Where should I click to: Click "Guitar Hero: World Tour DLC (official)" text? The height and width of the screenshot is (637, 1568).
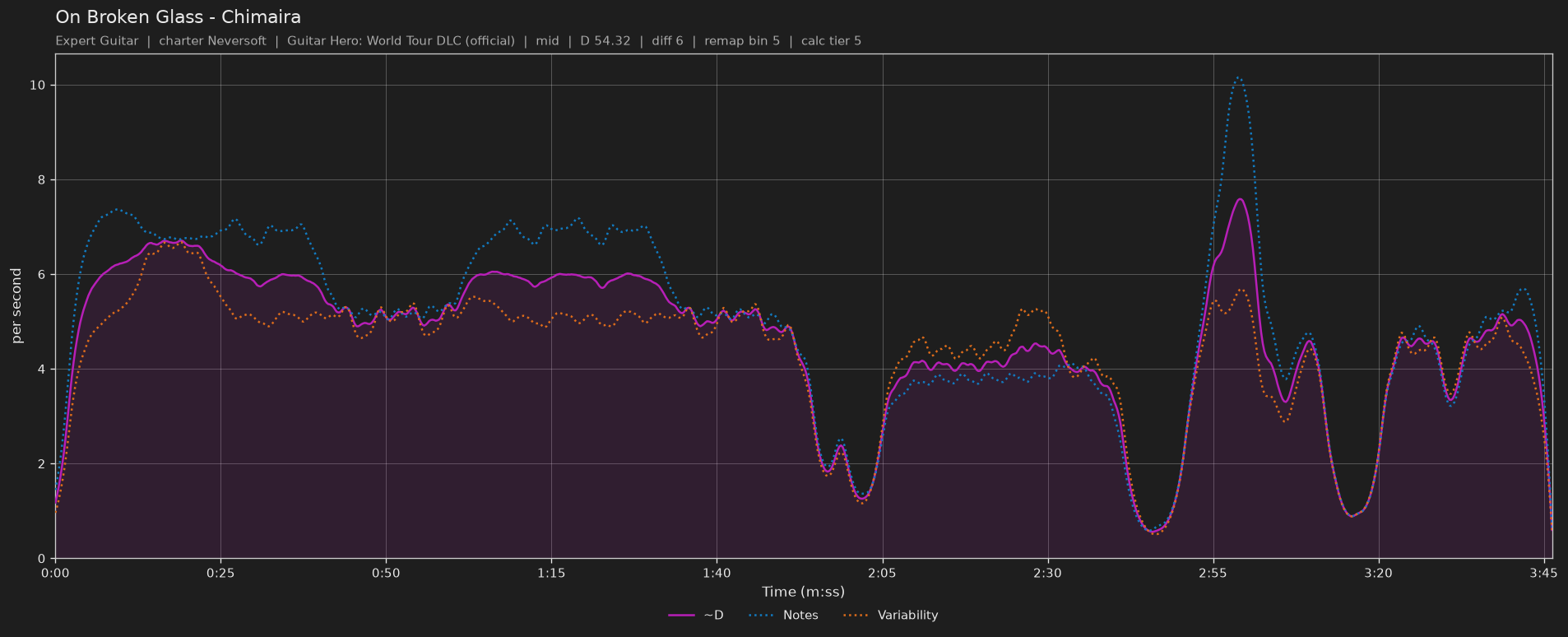coord(401,41)
